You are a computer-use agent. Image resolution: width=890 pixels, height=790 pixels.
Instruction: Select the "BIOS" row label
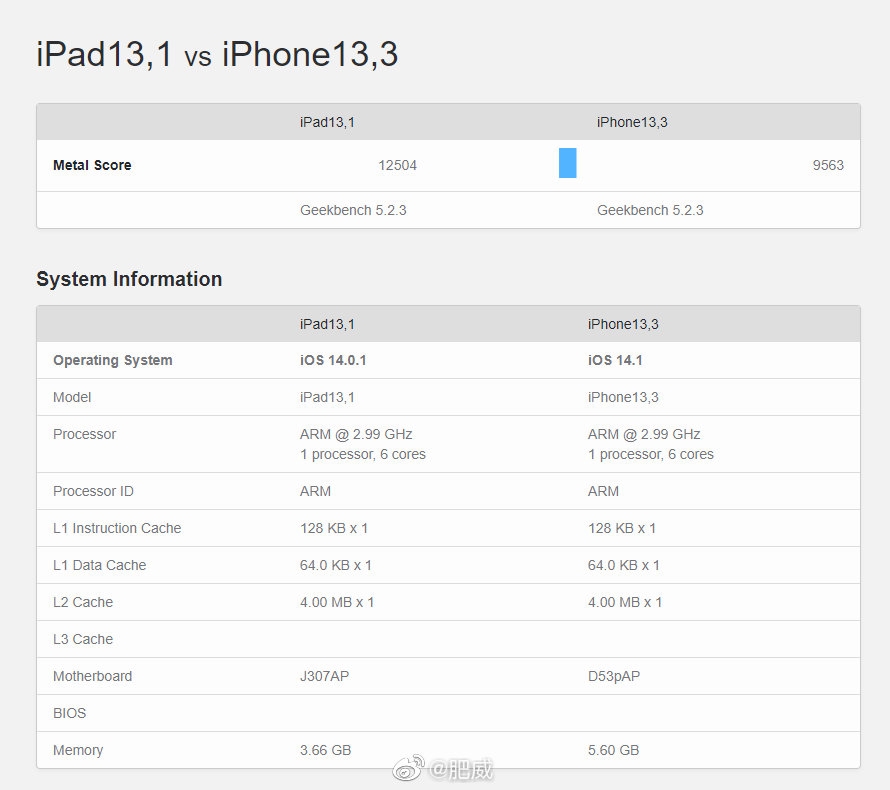coord(69,713)
